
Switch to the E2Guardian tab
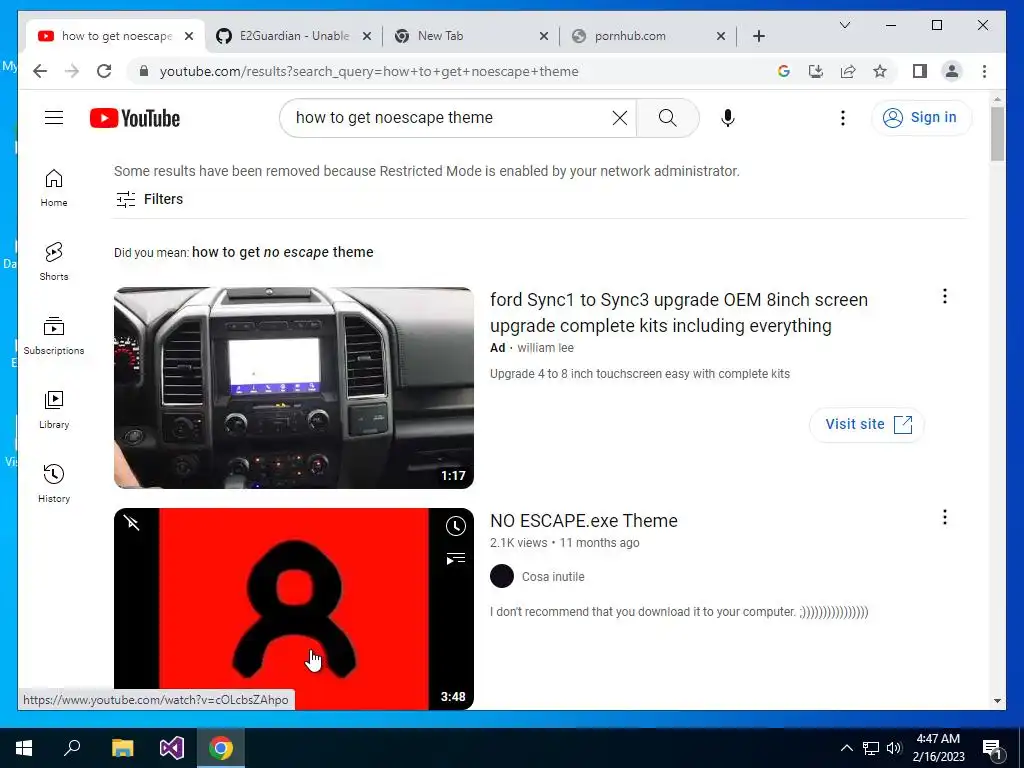coord(294,36)
